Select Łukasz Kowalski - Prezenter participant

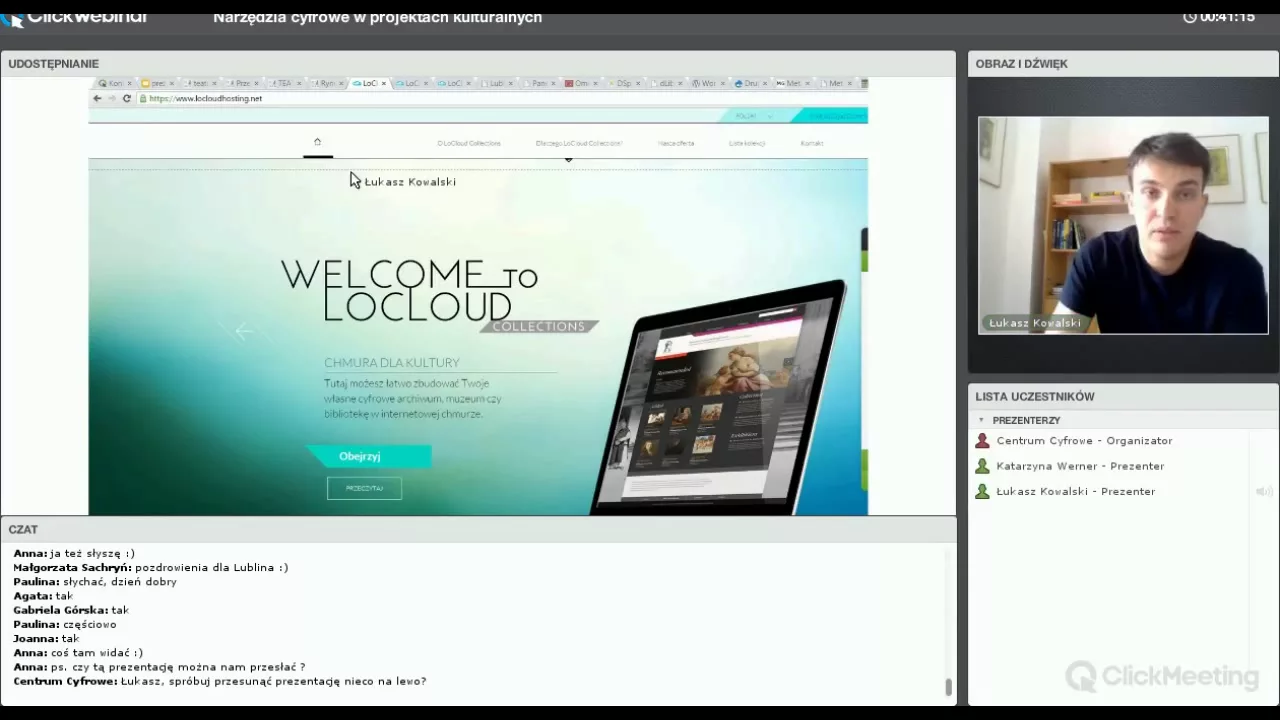[x=1076, y=491]
